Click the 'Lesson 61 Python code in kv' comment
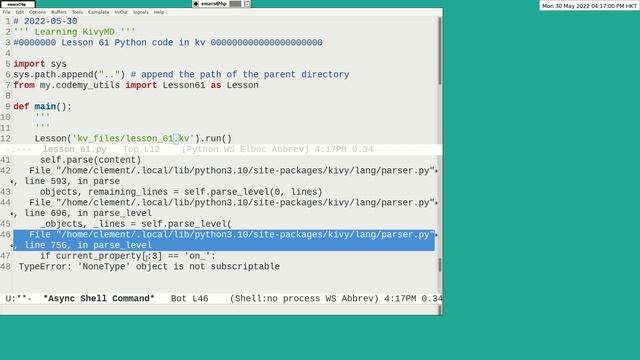The width and height of the screenshot is (640, 360). 133,42
